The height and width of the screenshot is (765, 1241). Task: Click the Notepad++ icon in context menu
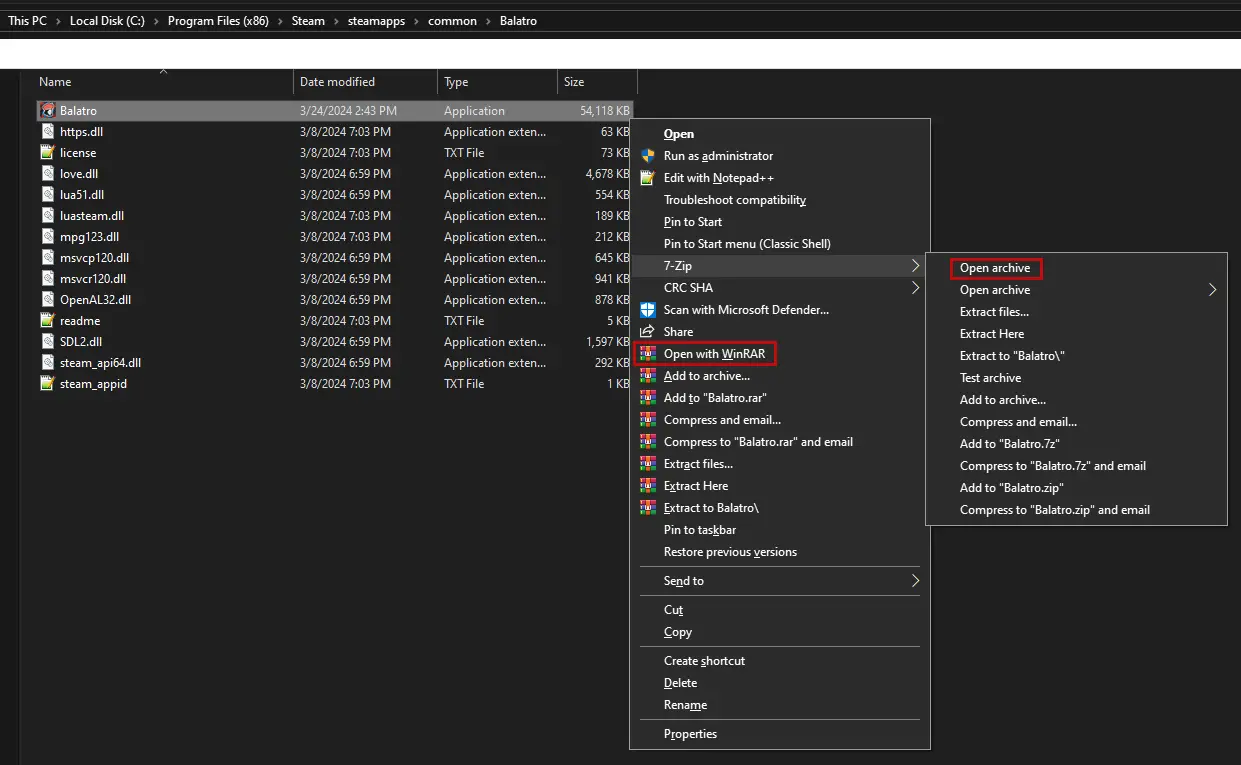pos(647,178)
